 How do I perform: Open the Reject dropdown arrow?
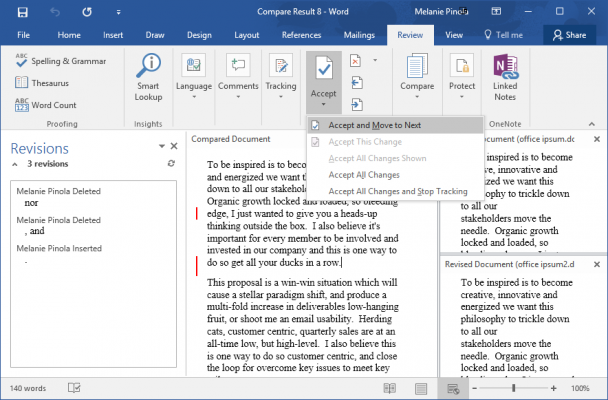click(x=375, y=60)
